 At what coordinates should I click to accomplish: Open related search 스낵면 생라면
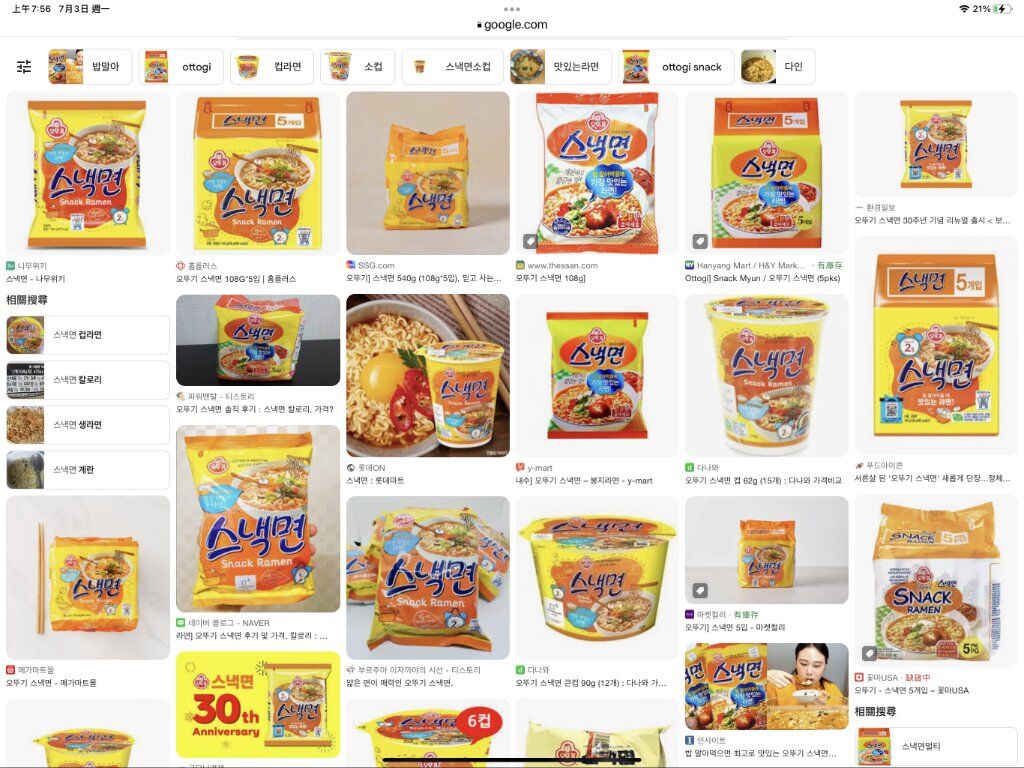tap(88, 424)
